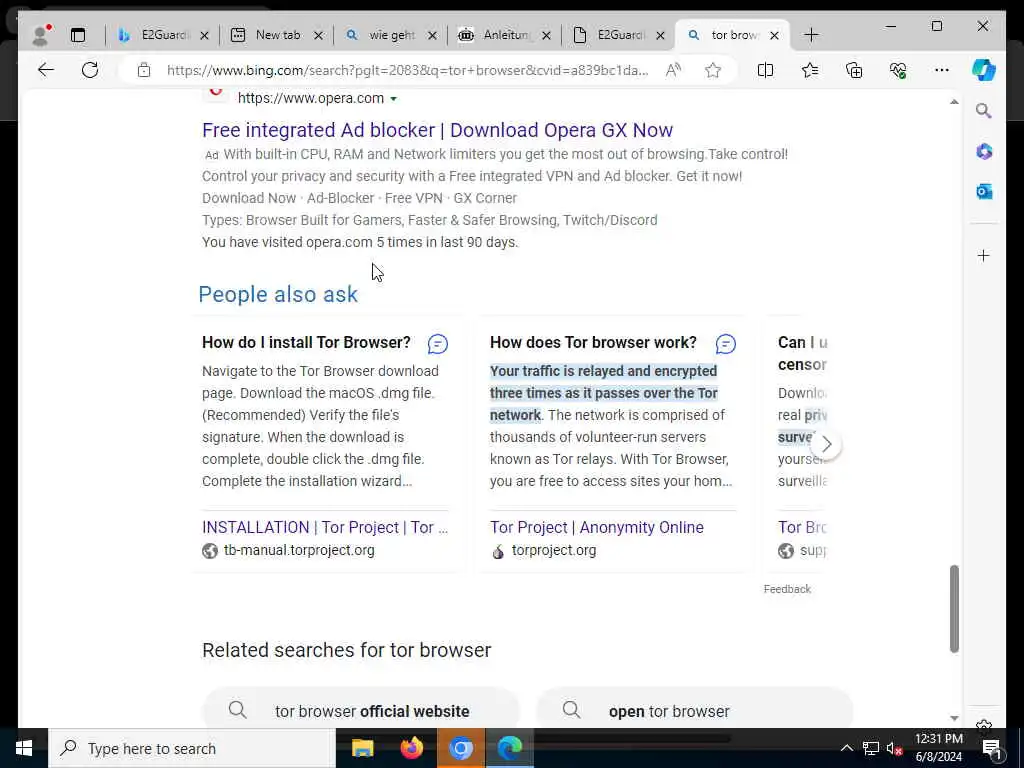Open Settings and more ellipsis menu

point(942,70)
